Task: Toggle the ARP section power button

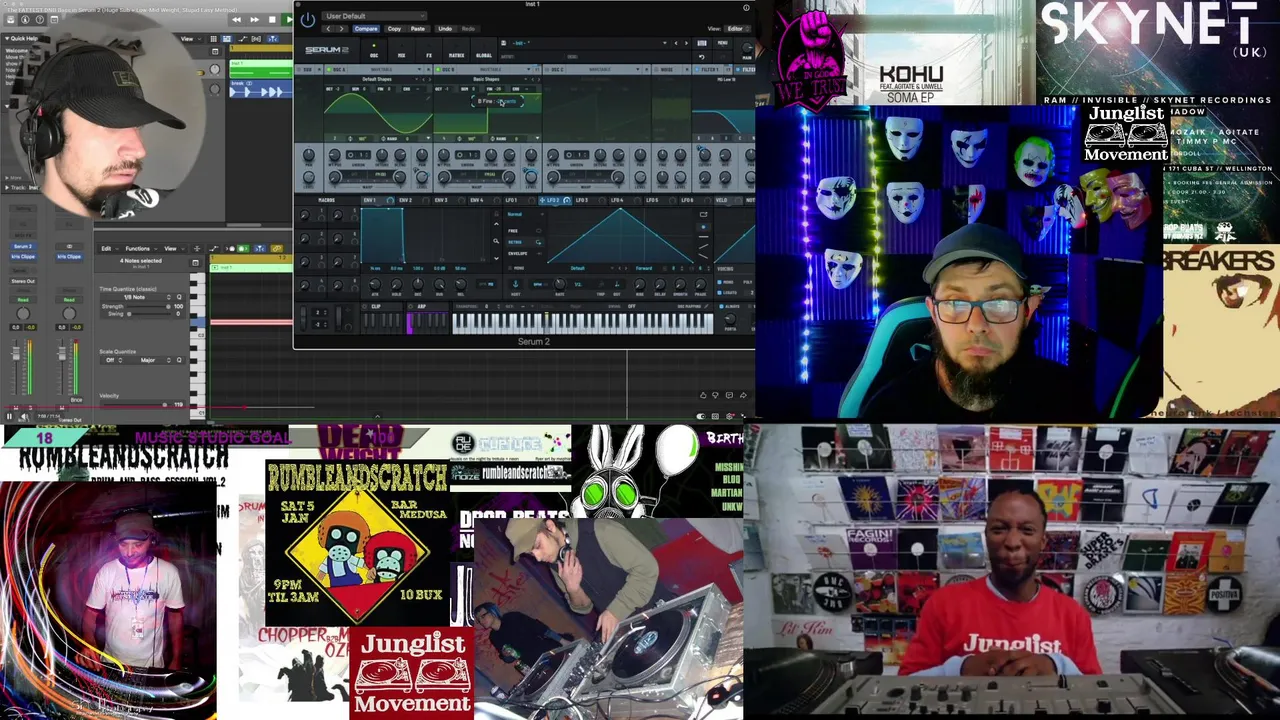Action: [410, 307]
